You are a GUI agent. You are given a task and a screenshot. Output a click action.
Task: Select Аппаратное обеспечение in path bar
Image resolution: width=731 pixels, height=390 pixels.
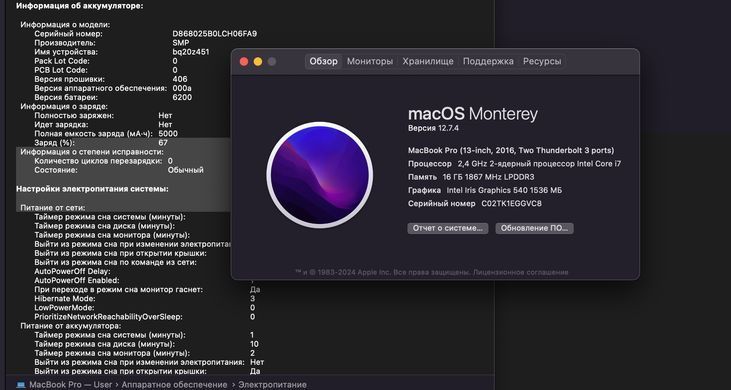(x=175, y=385)
